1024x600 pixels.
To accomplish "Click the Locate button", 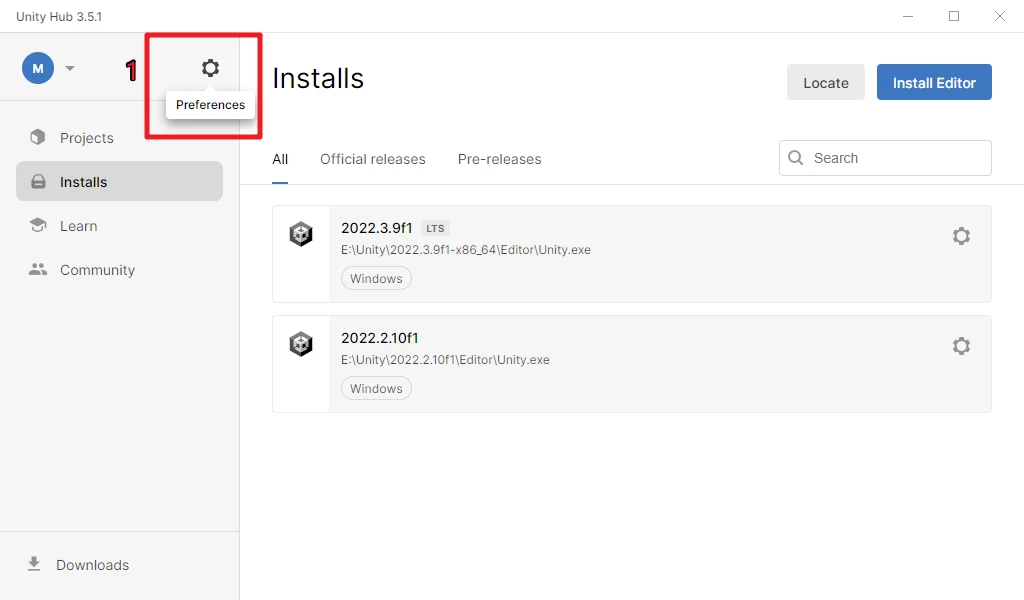I will click(x=825, y=82).
